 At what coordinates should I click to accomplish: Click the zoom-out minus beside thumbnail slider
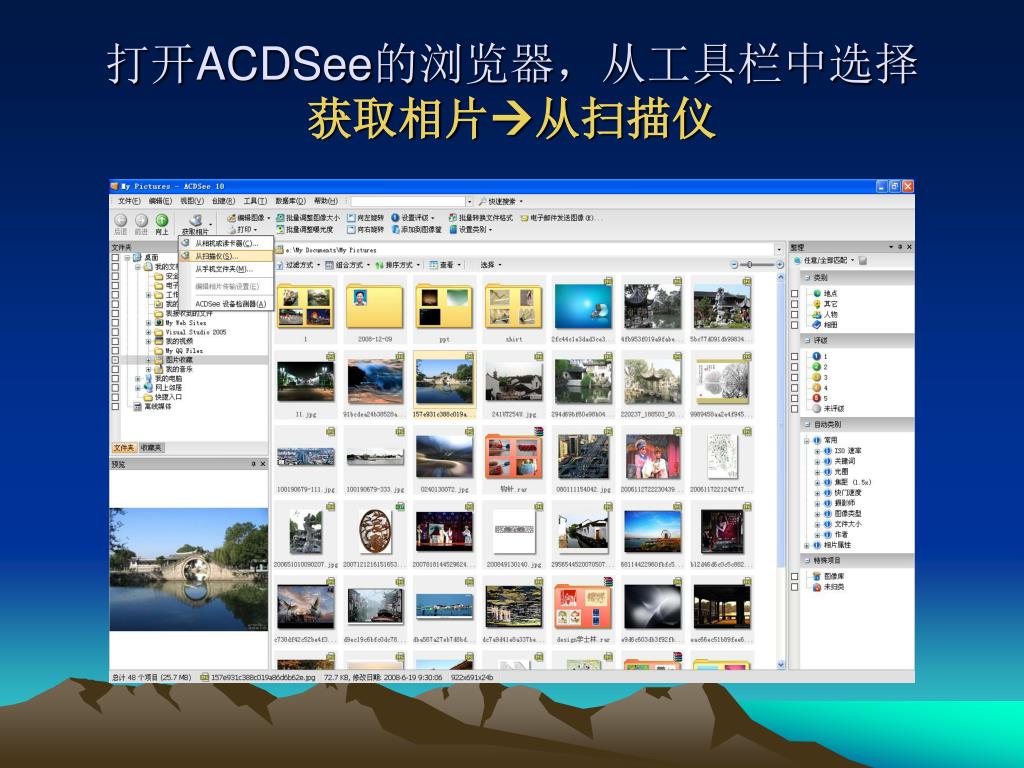coord(734,264)
